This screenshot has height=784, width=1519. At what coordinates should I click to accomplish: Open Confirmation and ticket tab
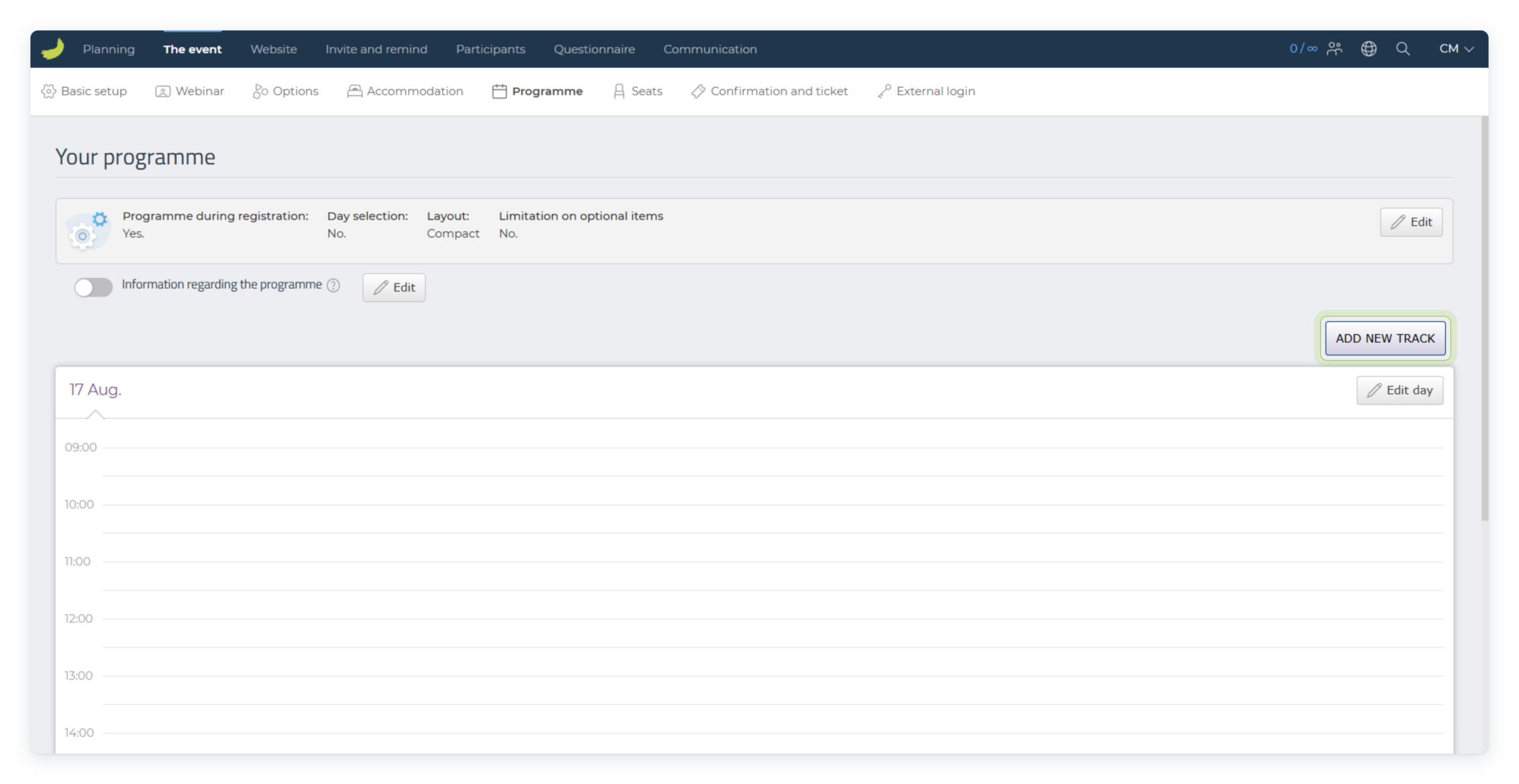(x=769, y=91)
